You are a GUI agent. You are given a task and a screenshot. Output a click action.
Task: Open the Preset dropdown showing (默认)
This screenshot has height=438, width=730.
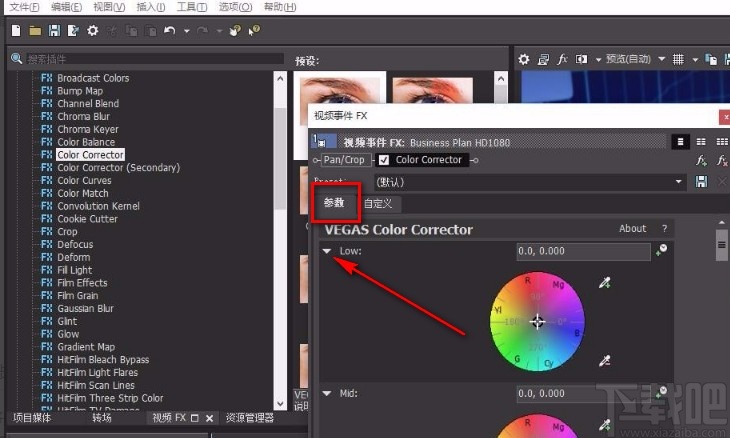[x=530, y=182]
